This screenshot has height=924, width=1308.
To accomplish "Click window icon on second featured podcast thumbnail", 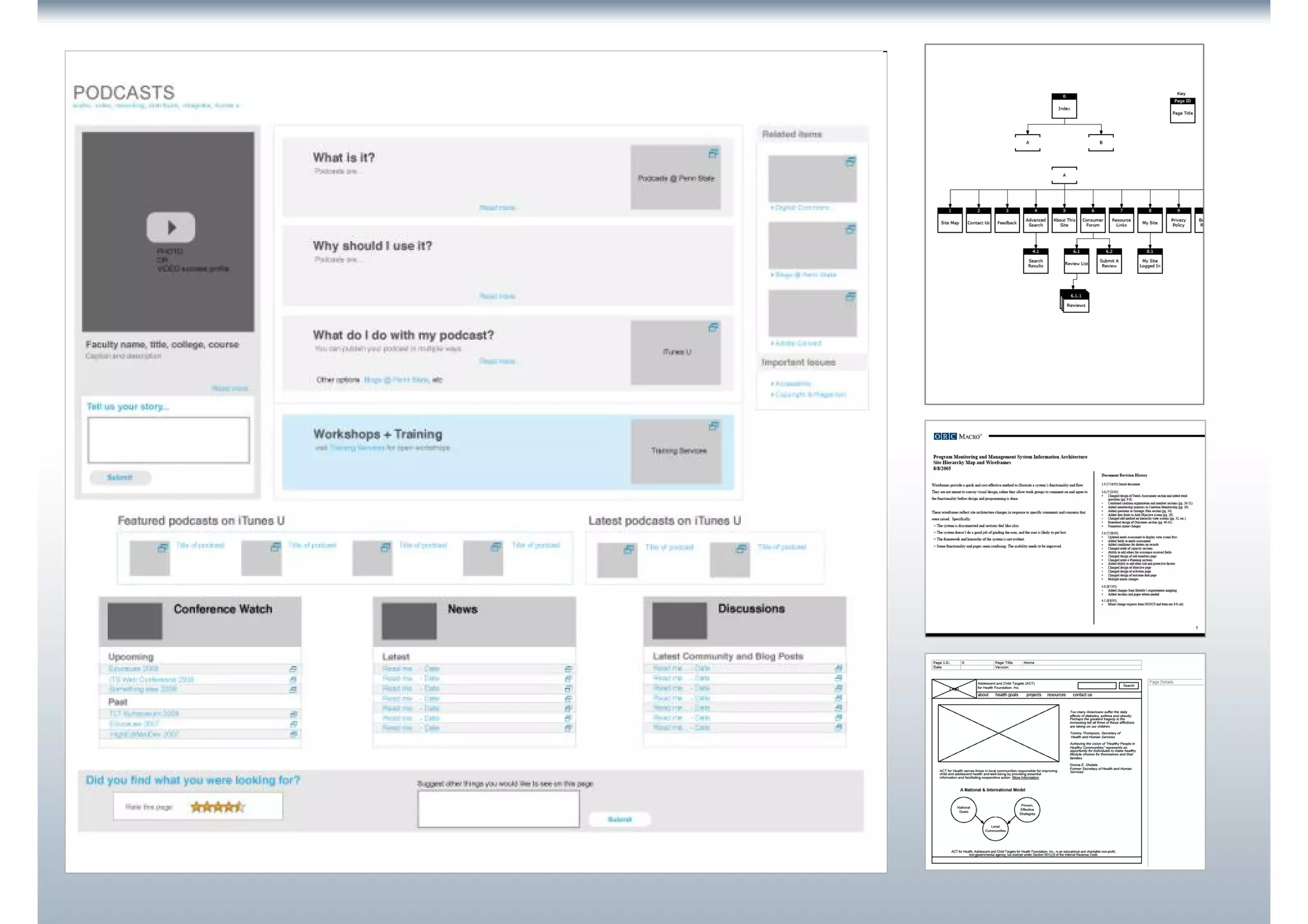I will (275, 547).
